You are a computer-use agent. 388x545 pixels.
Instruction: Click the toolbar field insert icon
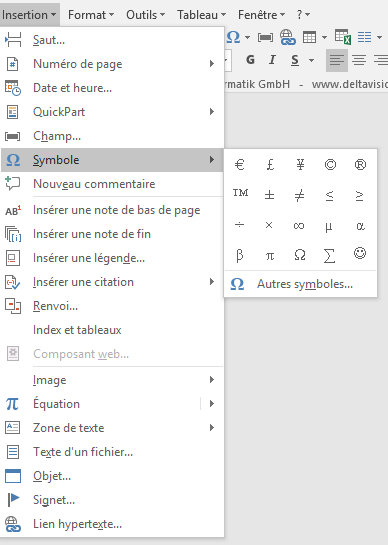265,37
